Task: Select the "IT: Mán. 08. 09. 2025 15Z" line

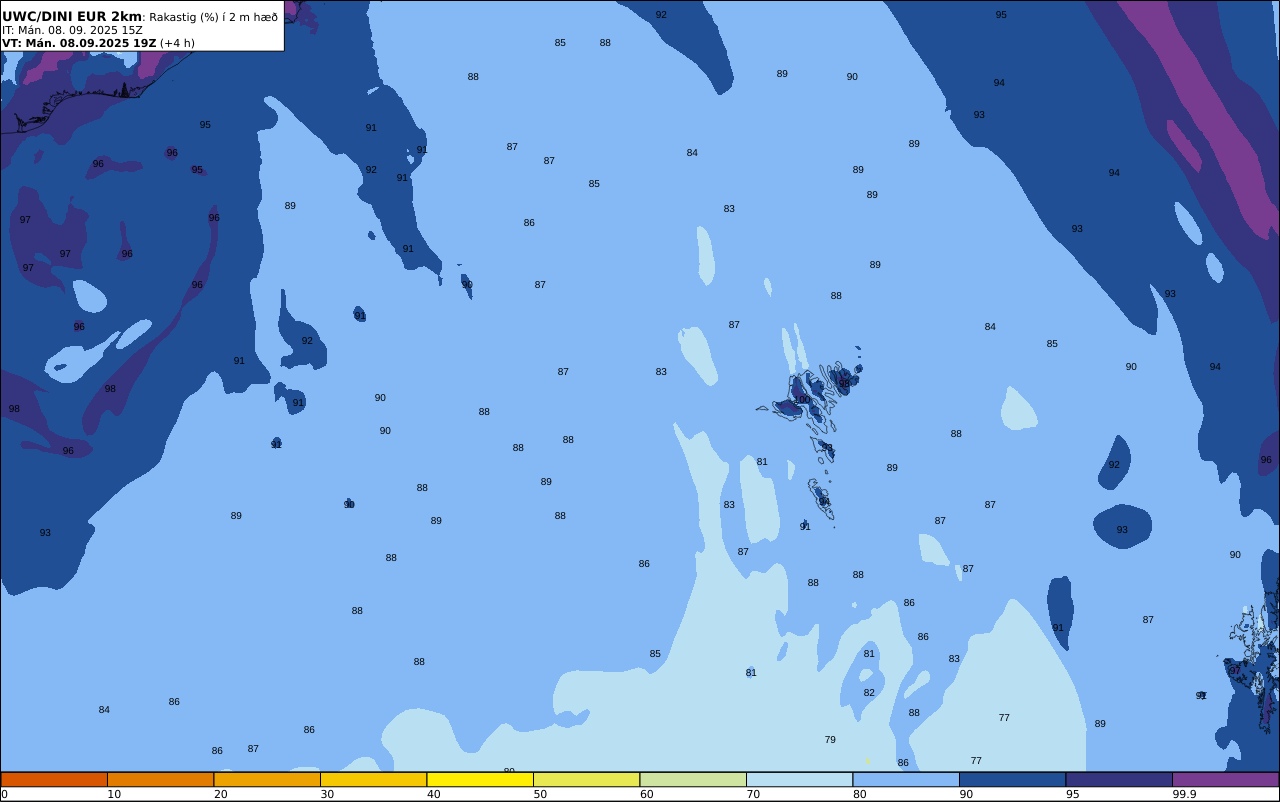Action: (72, 30)
